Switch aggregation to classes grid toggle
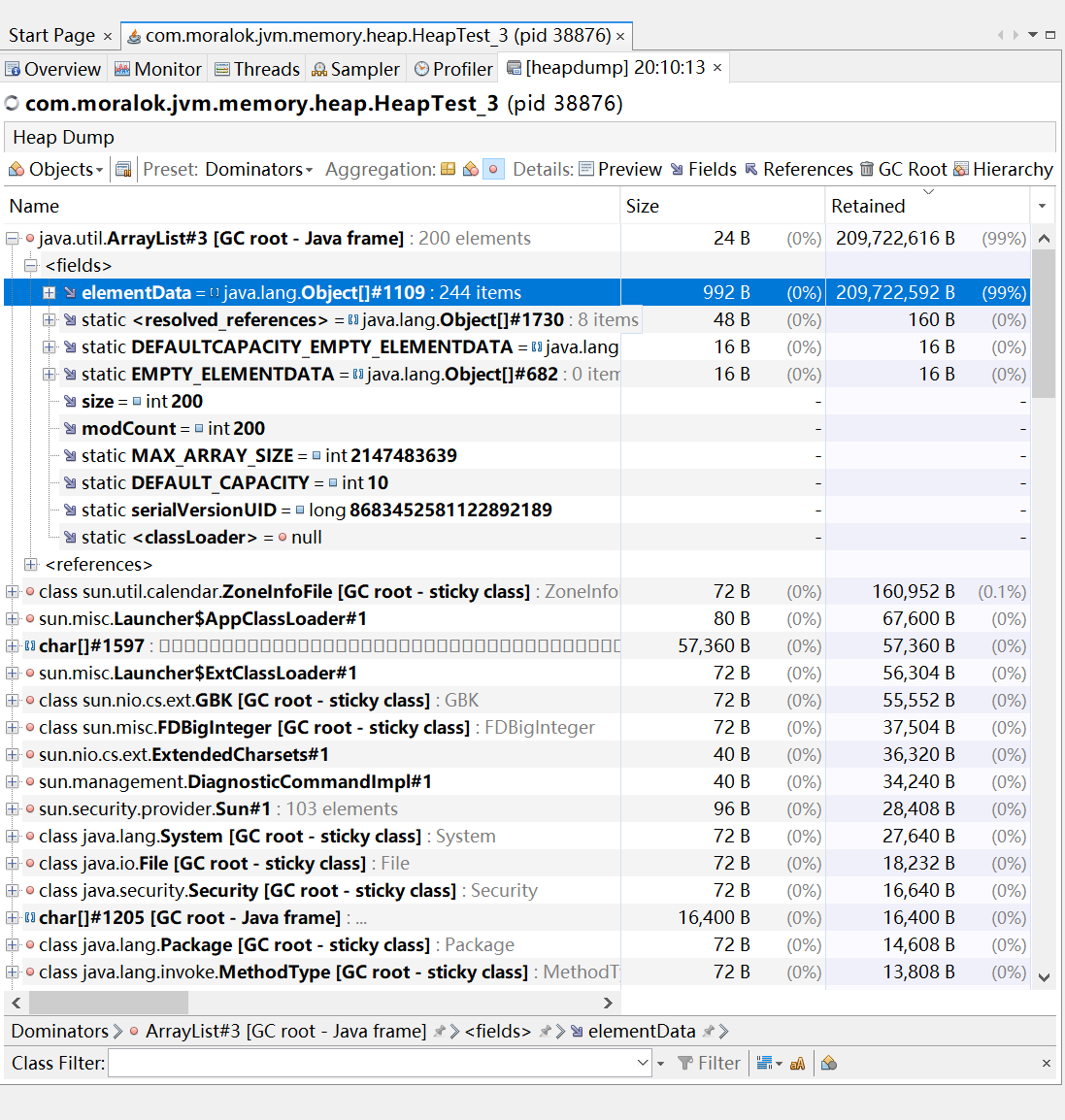 tap(447, 169)
